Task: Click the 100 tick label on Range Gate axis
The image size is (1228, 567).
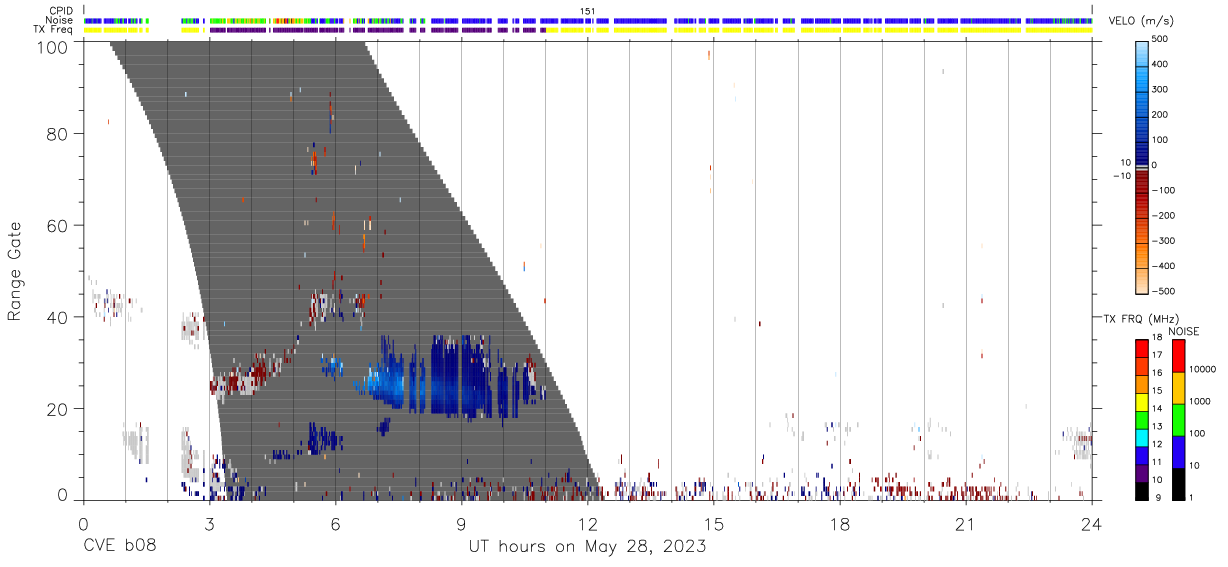Action: tap(54, 46)
